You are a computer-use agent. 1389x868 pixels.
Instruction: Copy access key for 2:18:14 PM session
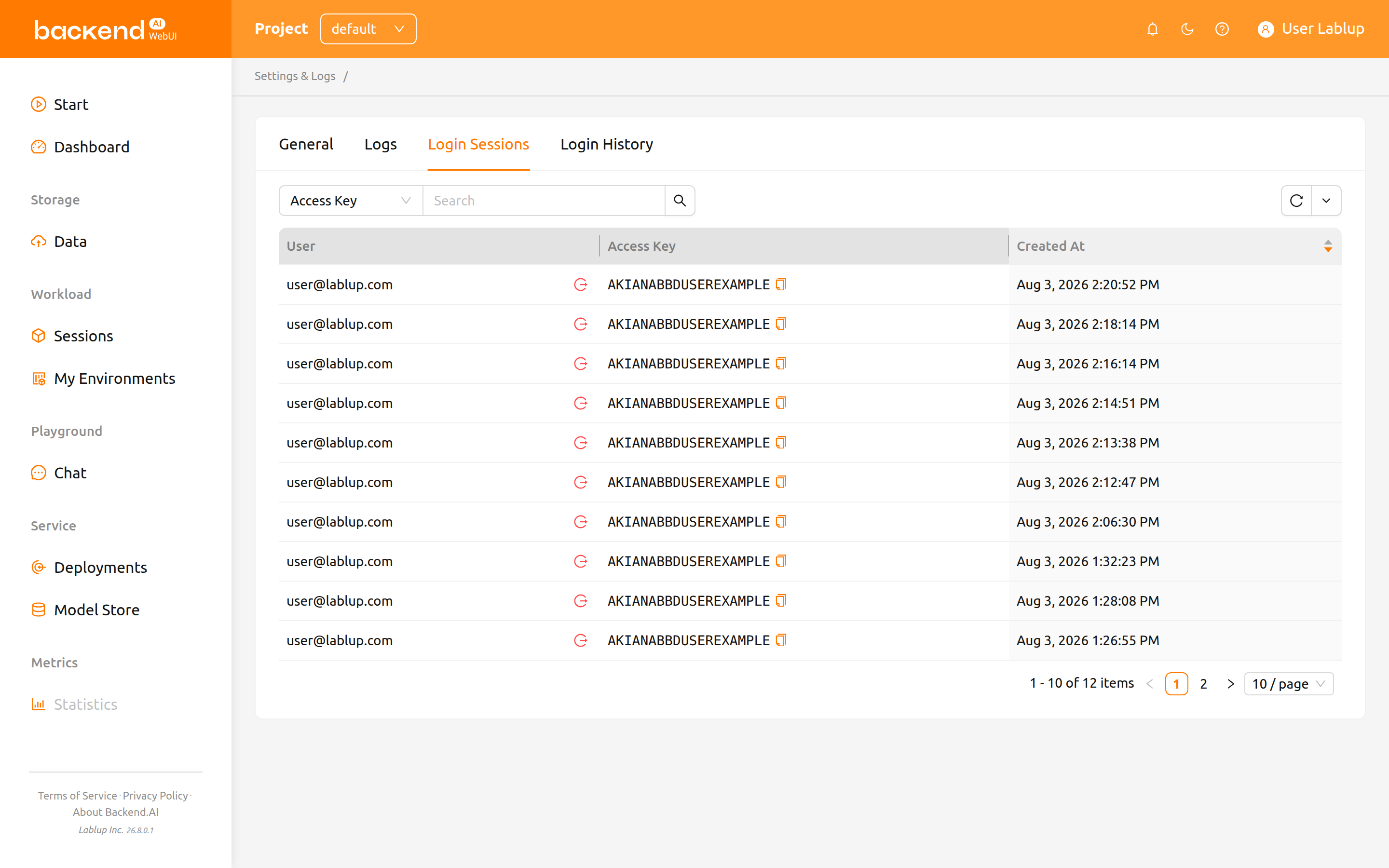pyautogui.click(x=781, y=325)
